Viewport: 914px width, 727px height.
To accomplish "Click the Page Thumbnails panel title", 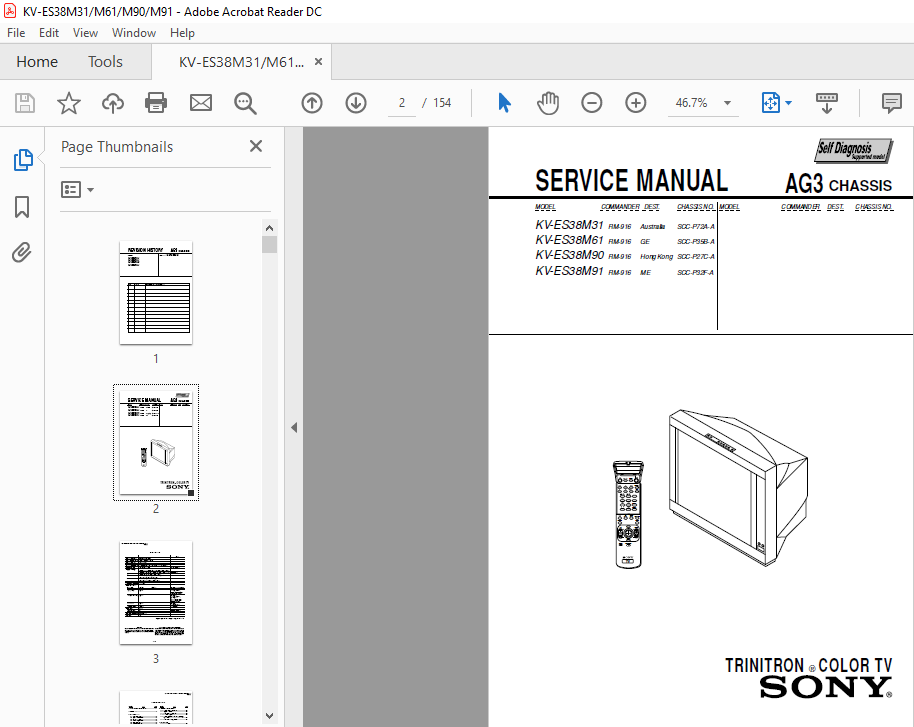I will point(117,147).
